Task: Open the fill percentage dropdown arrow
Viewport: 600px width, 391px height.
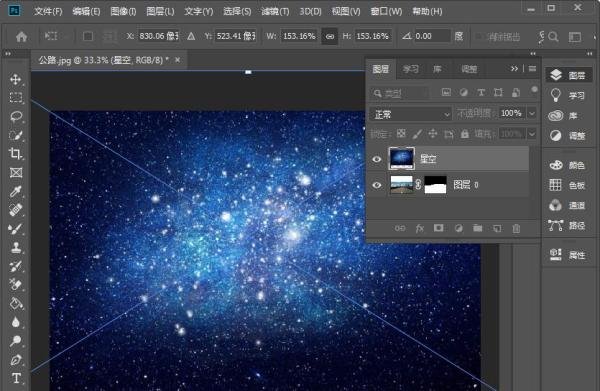Action: click(x=532, y=134)
